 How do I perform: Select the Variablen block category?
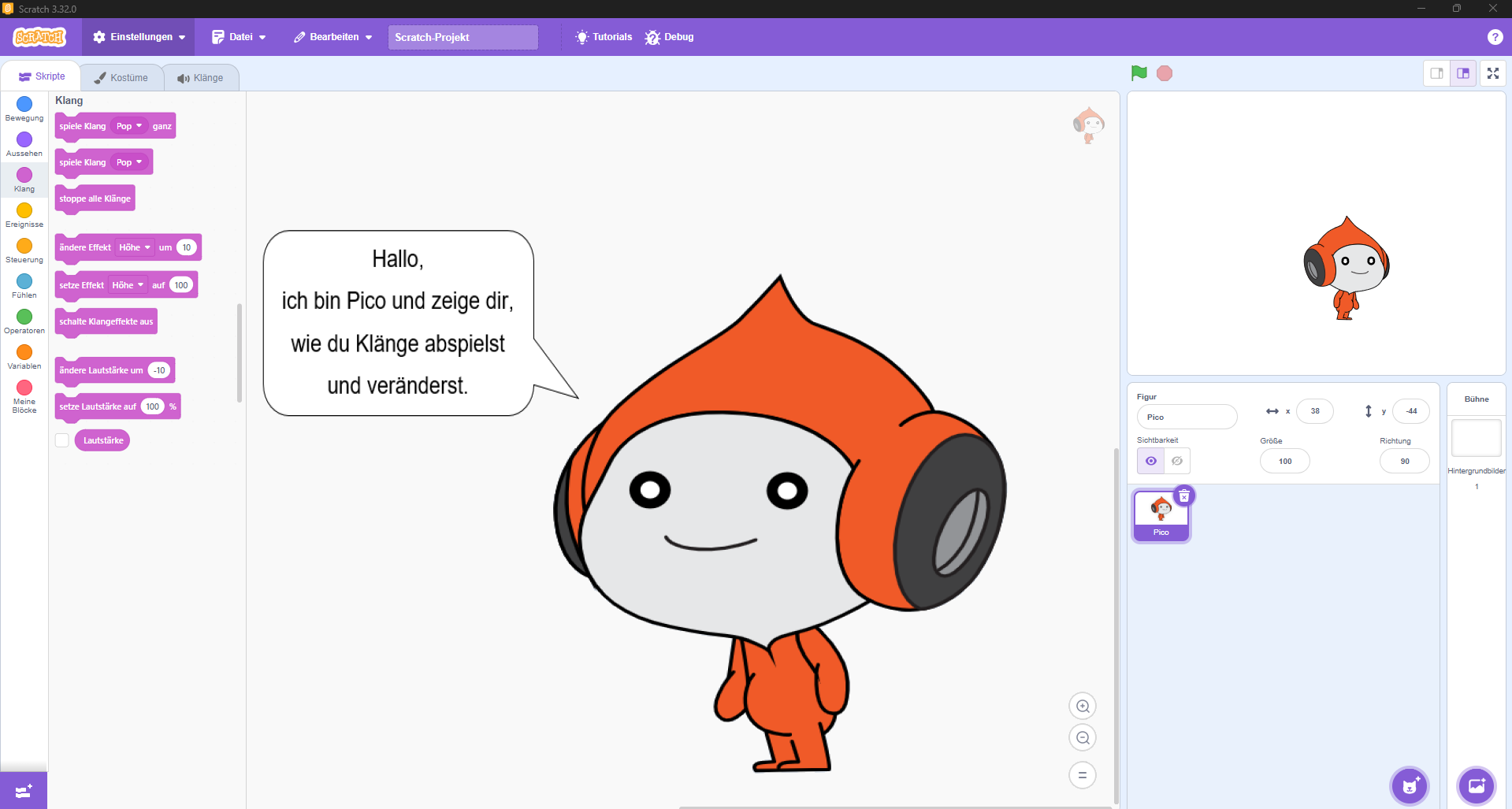pyautogui.click(x=24, y=357)
